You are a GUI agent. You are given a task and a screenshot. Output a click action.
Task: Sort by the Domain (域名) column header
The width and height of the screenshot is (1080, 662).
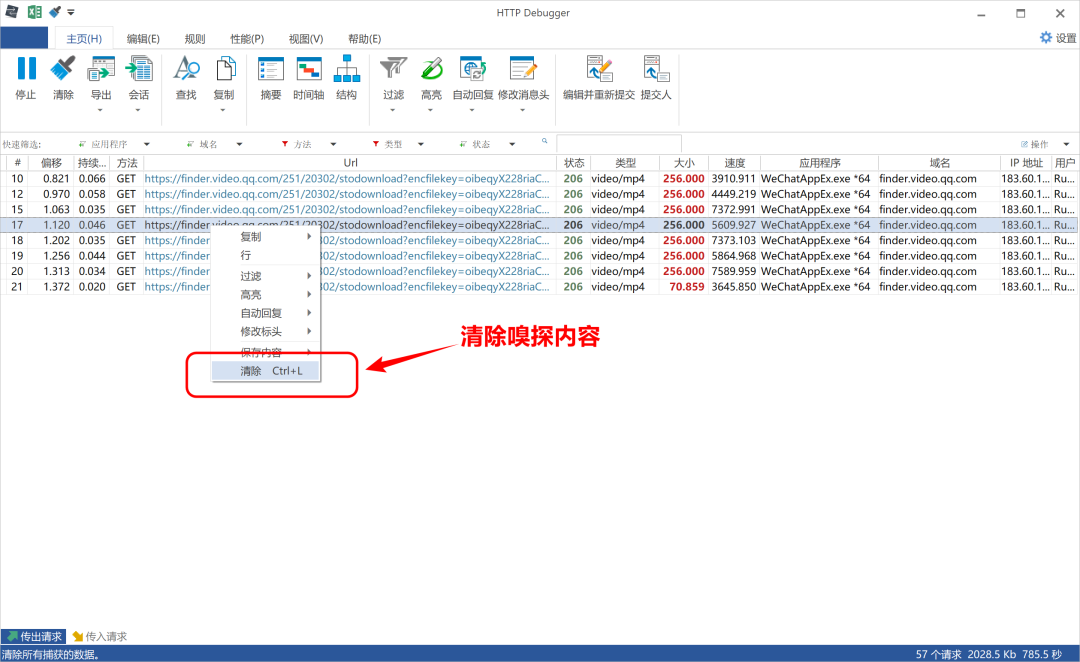[x=939, y=163]
